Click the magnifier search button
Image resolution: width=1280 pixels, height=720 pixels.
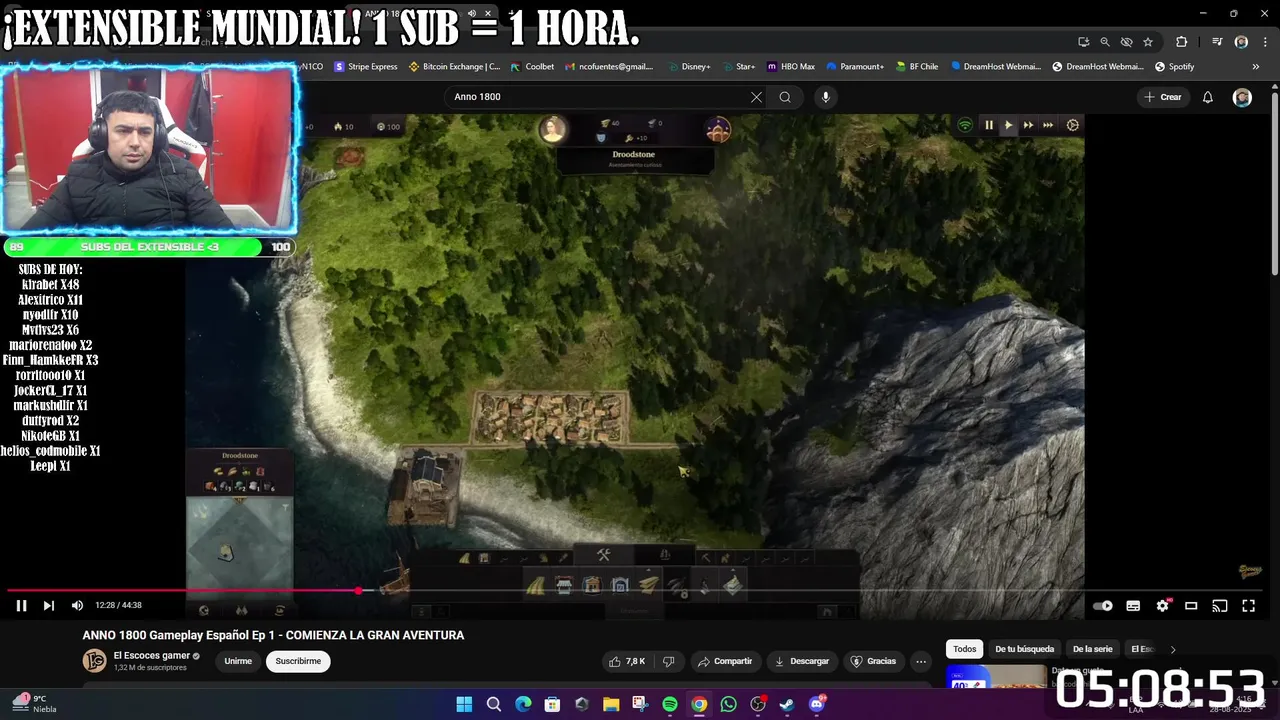click(x=785, y=97)
